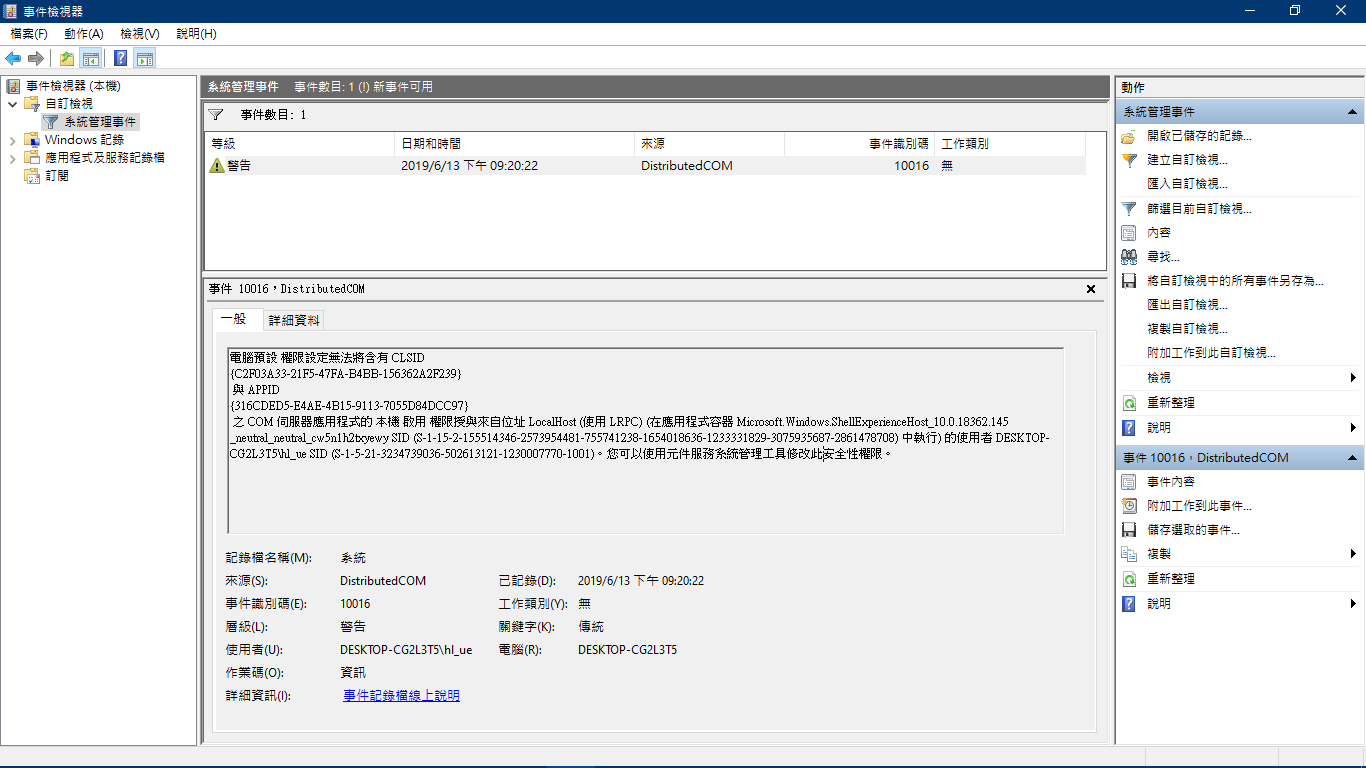Click the 尋找 binoculars icon
1366x768 pixels.
[x=1129, y=257]
